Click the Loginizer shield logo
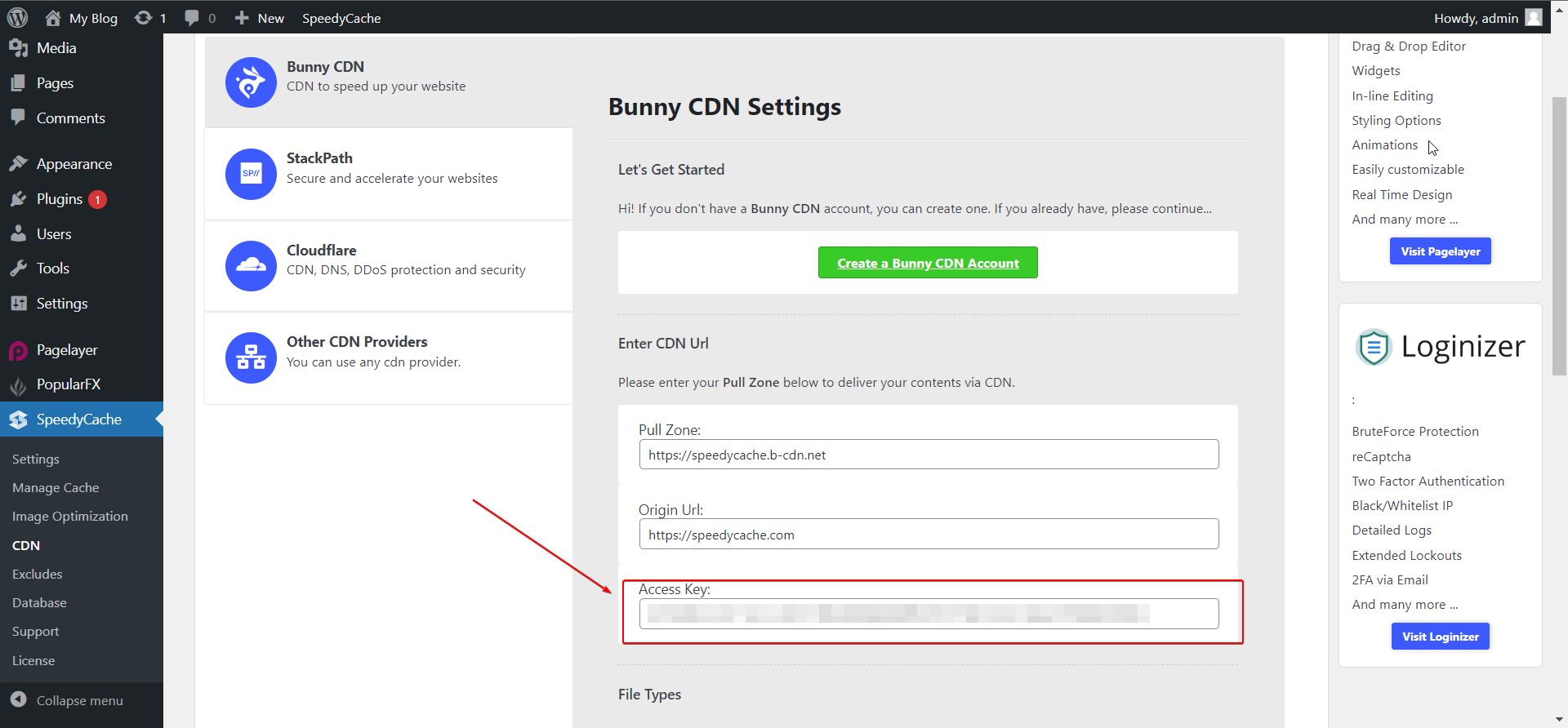This screenshot has width=1568, height=728. [x=1374, y=347]
